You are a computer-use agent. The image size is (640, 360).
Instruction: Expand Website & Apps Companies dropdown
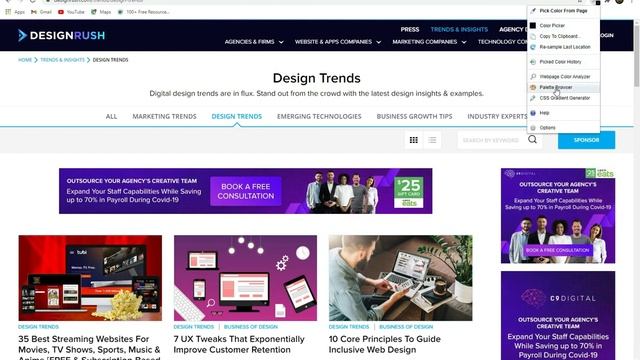338,42
